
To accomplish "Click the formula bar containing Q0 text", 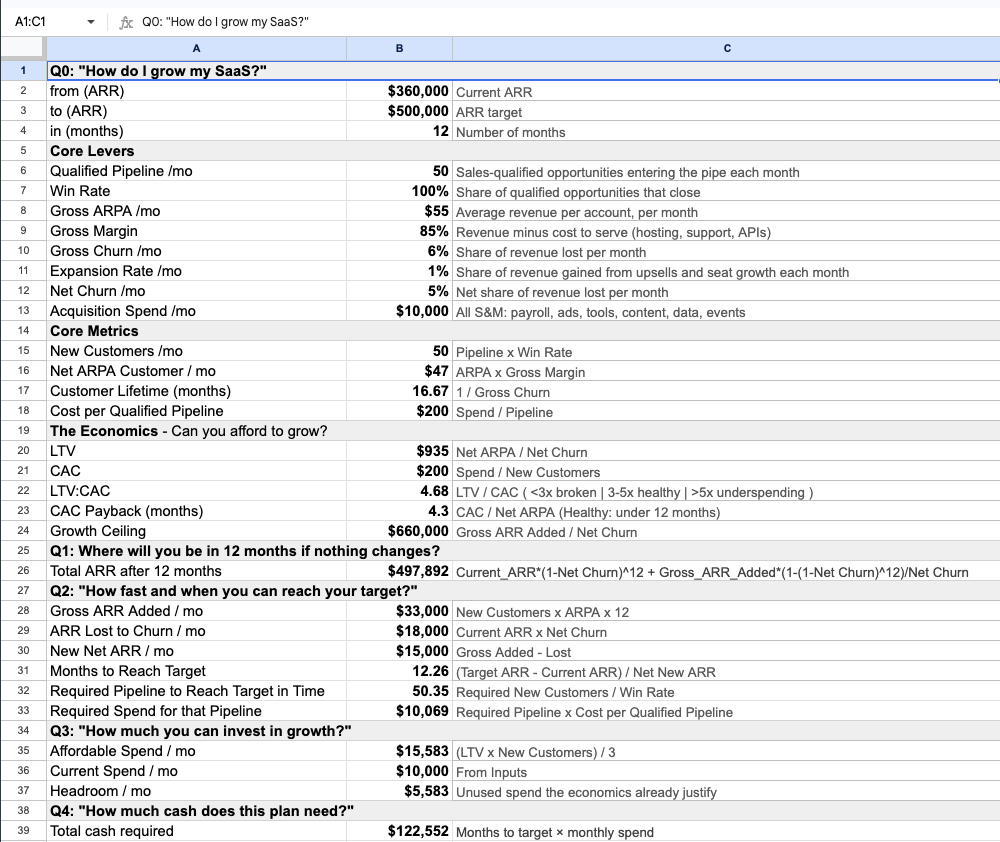I will pyautogui.click(x=568, y=22).
